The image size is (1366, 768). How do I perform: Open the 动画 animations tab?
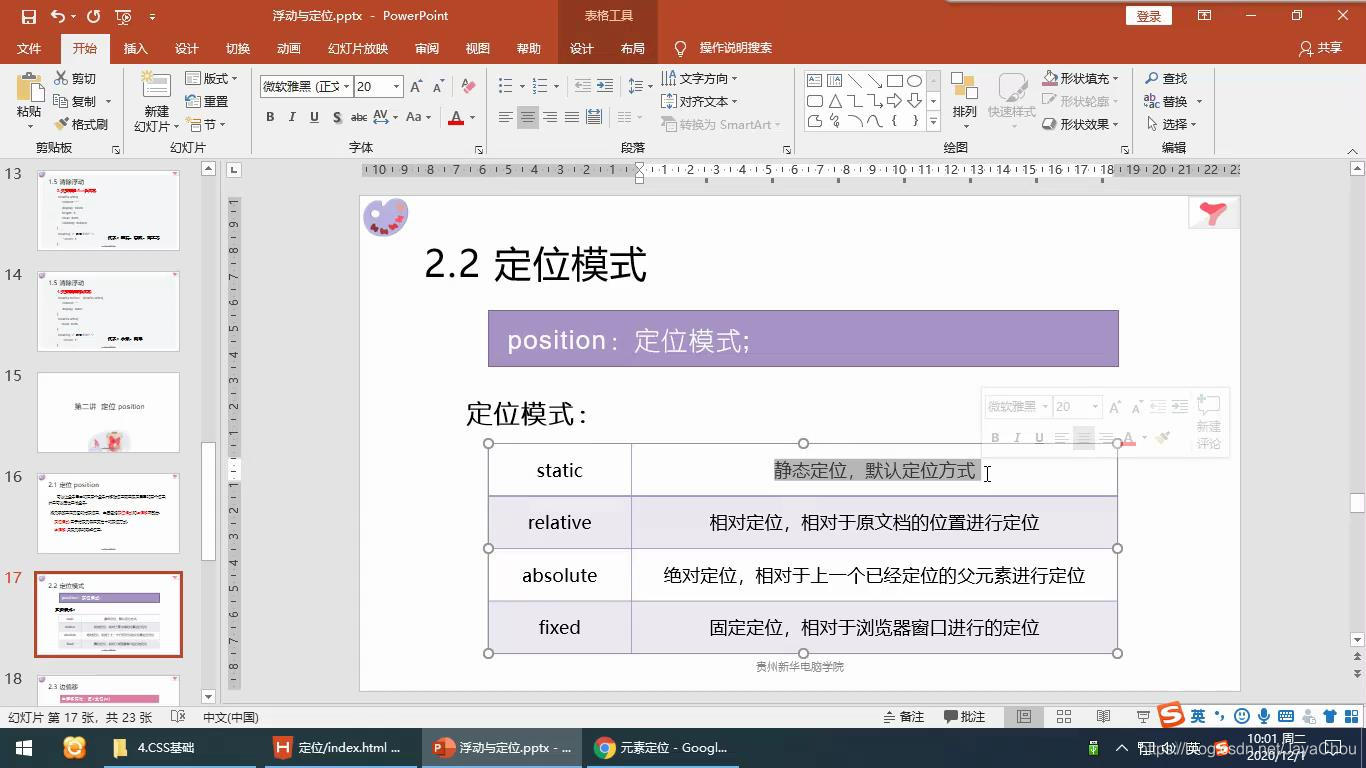(288, 48)
